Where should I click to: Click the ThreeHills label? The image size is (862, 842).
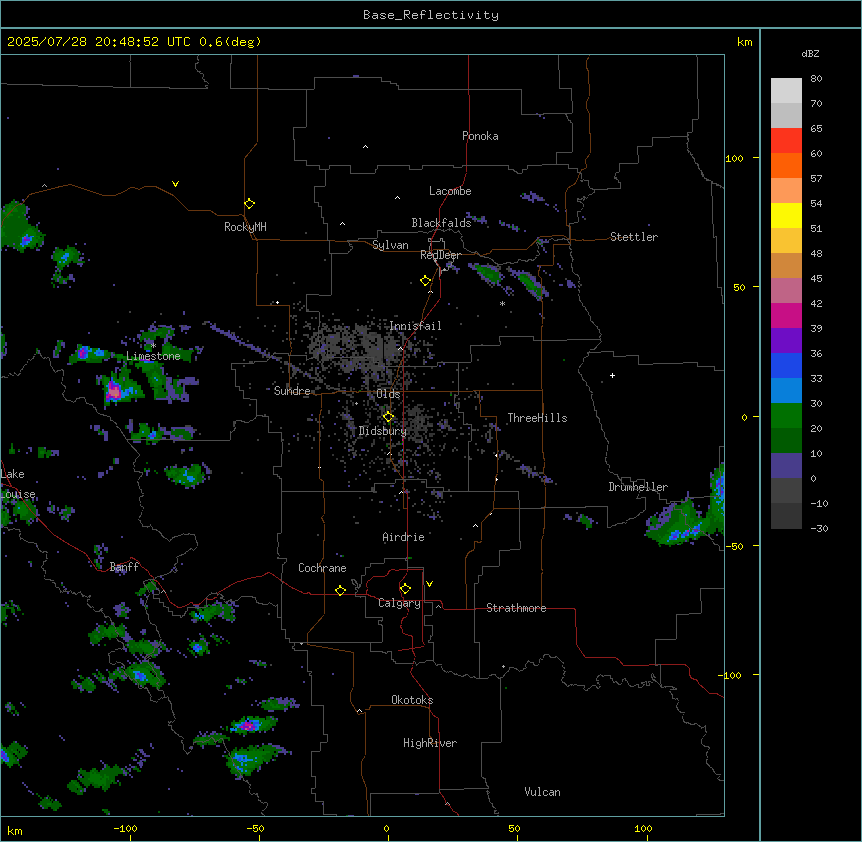537,418
